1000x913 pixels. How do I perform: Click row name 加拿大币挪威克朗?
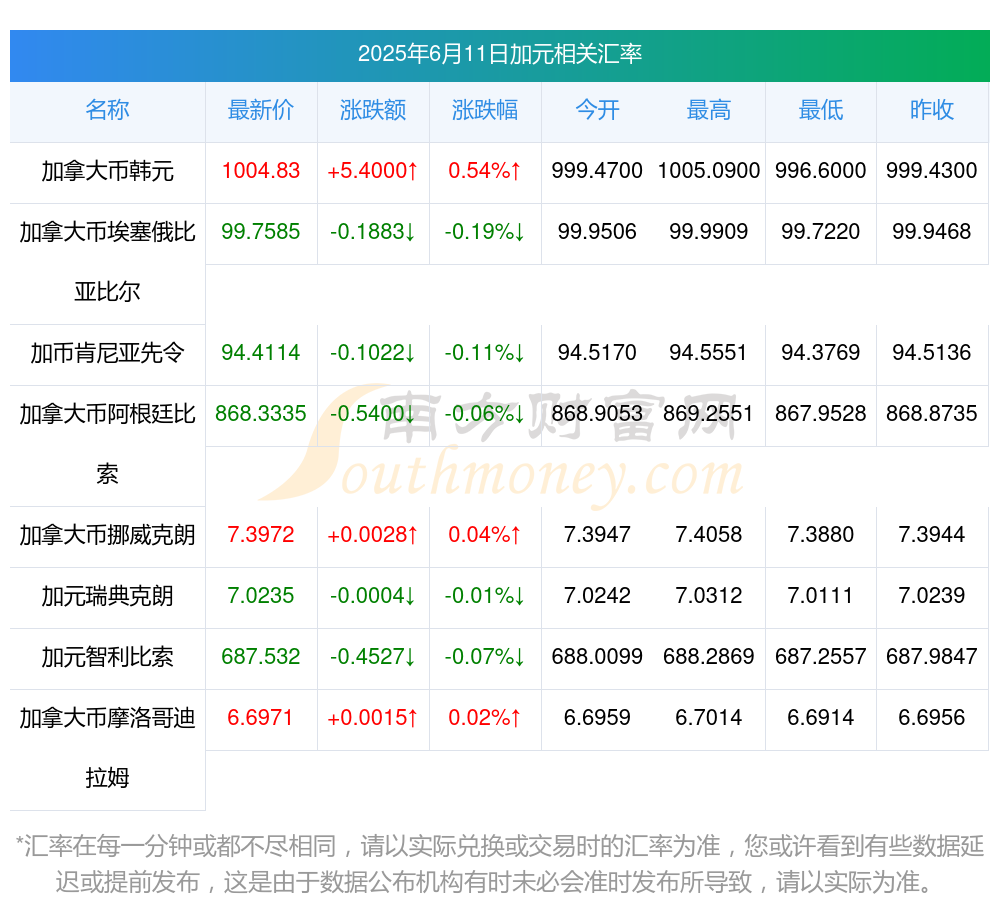coord(107,535)
